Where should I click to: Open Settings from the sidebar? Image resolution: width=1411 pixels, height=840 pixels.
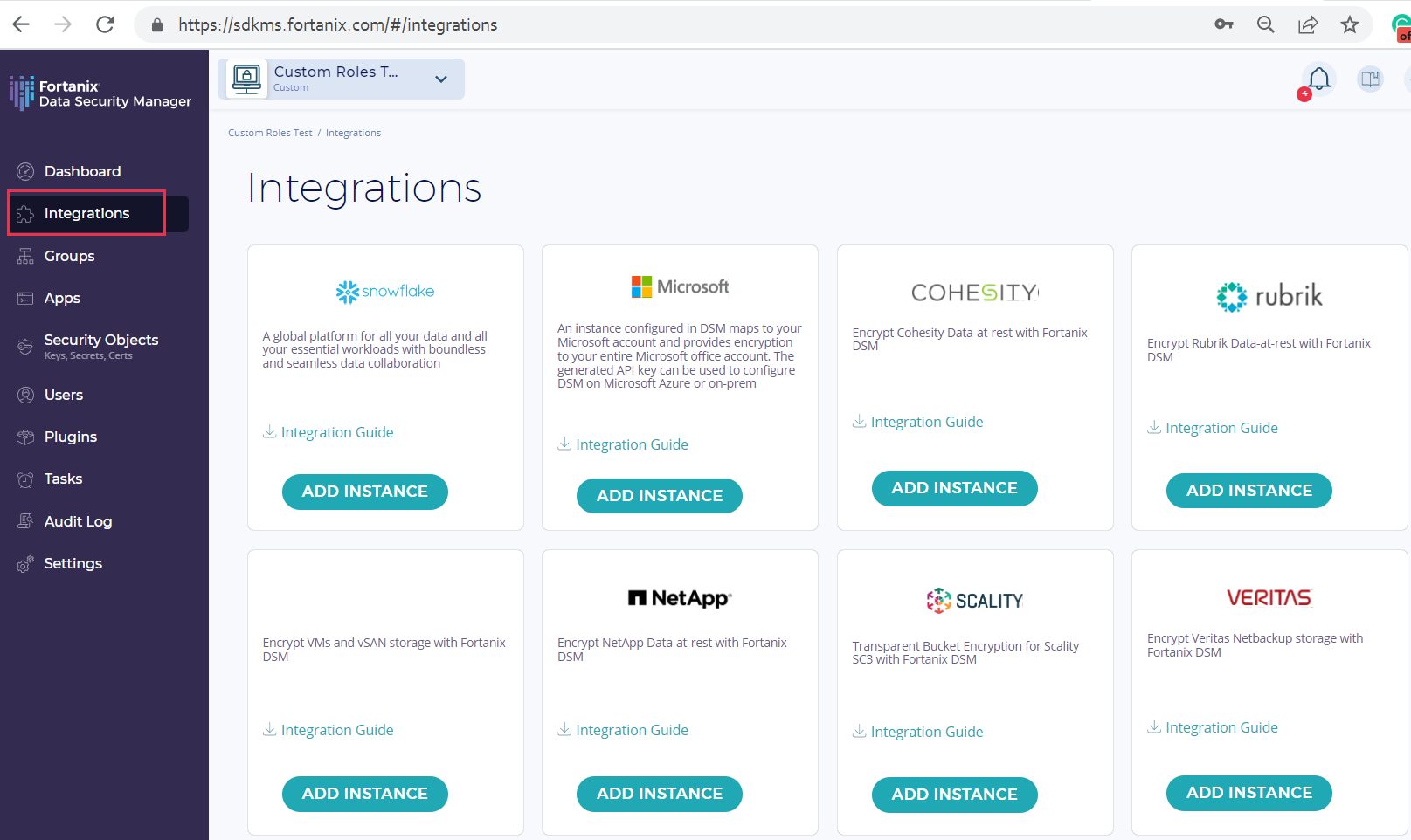tap(73, 563)
